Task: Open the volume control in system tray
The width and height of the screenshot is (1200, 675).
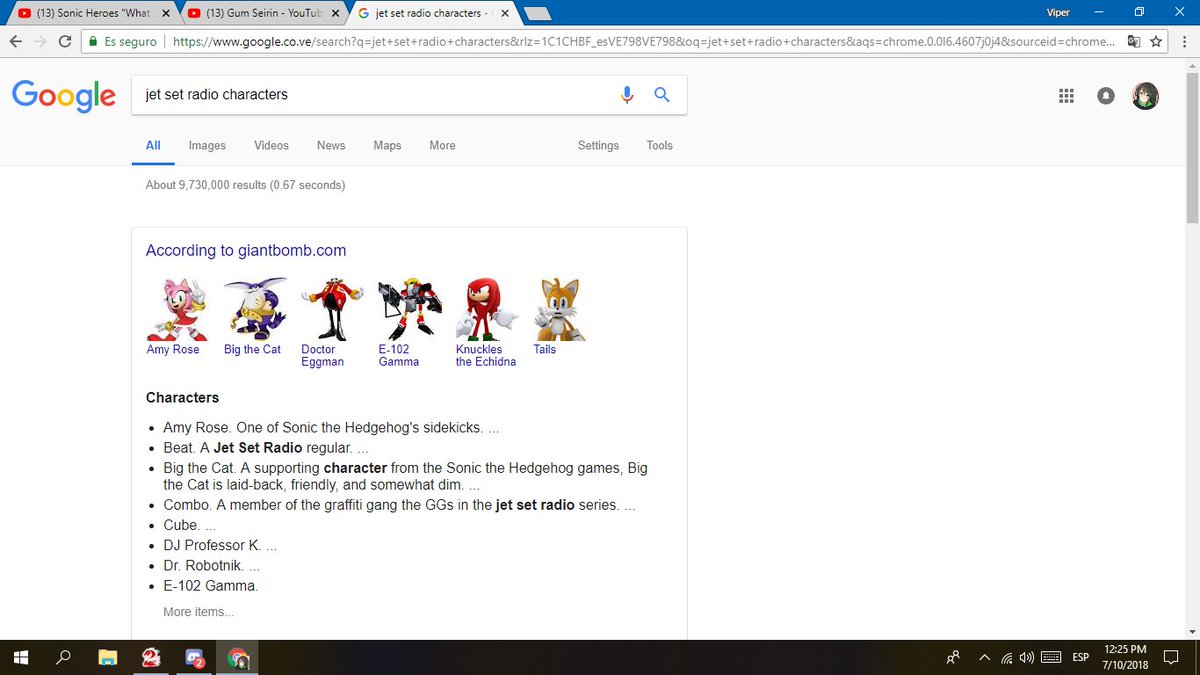Action: coord(1026,658)
